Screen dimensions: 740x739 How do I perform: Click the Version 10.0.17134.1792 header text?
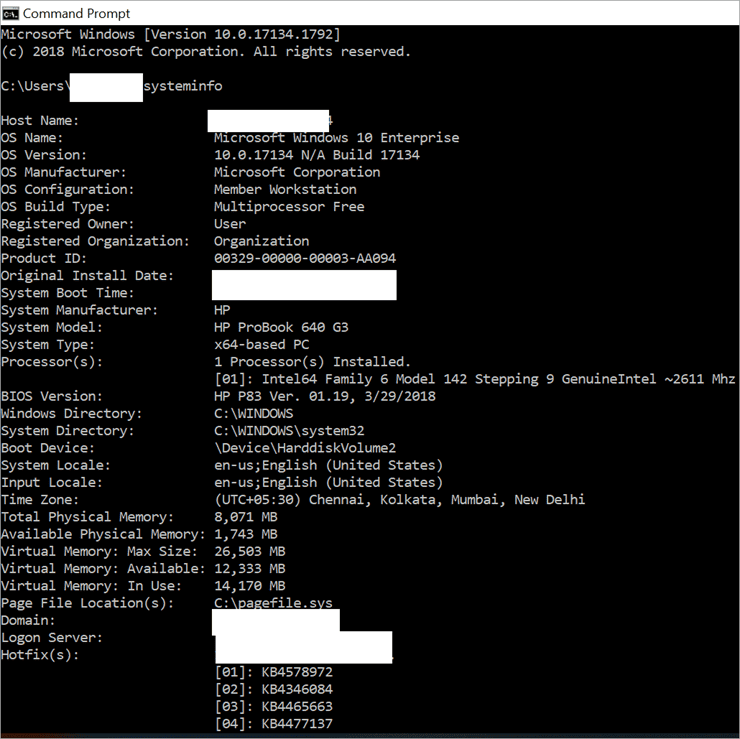tap(242, 34)
